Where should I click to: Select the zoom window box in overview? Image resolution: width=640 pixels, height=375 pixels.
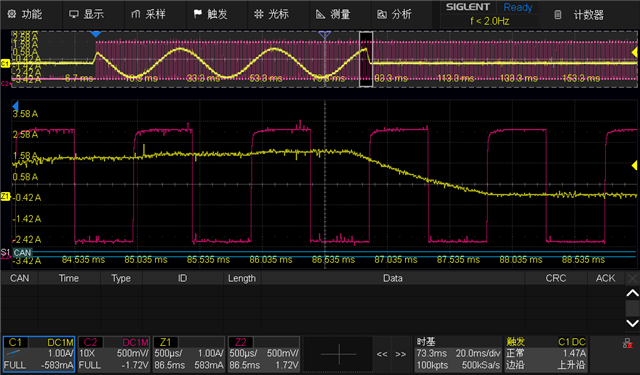pyautogui.click(x=366, y=59)
